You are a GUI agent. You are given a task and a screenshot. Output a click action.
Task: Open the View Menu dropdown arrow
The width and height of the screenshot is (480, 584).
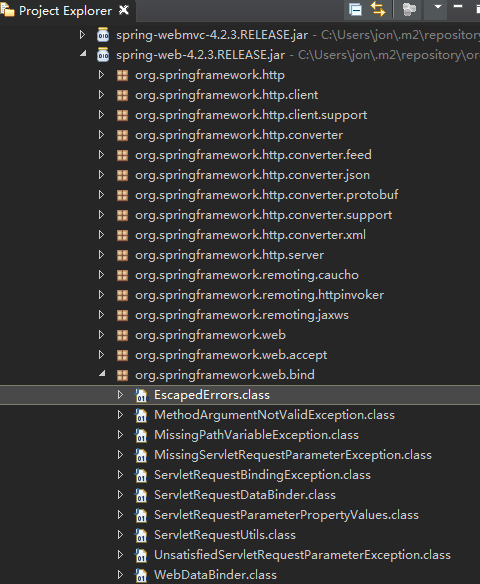(438, 7)
